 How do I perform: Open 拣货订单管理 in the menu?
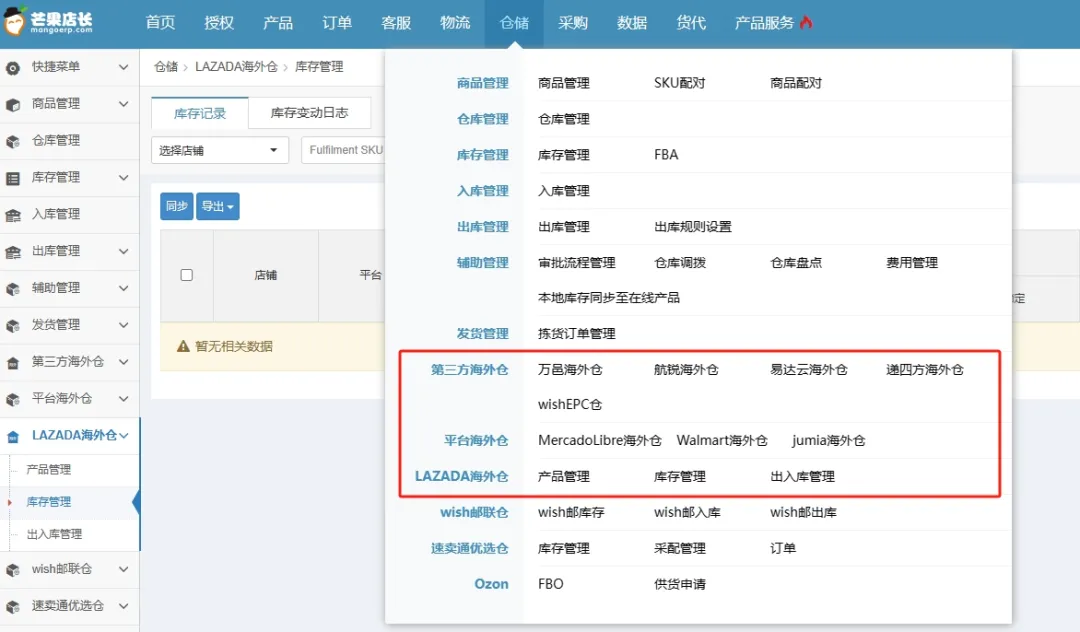click(x=577, y=334)
